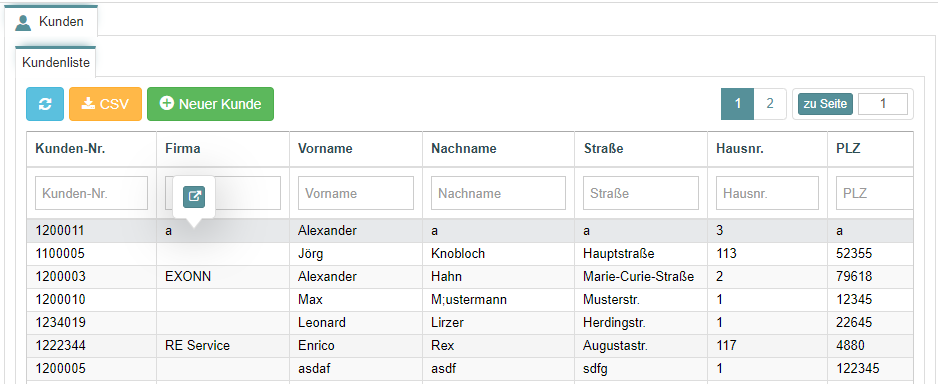Viewport: 938px width, 384px height.
Task: Go to page 2 of results
Action: 770,103
